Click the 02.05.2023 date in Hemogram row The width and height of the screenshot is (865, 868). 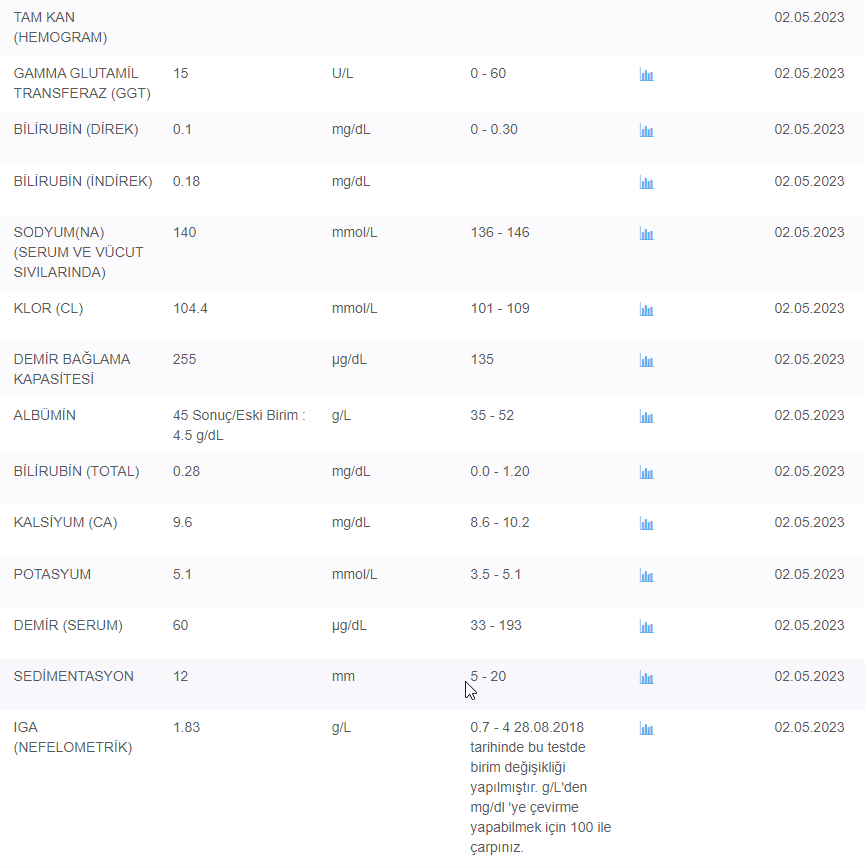809,17
